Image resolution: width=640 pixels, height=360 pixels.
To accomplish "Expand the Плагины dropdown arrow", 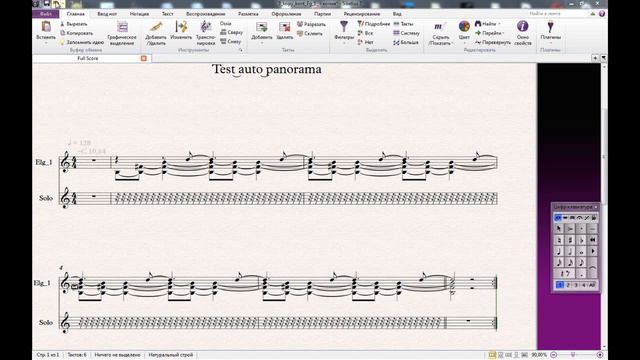I will coord(550,43).
